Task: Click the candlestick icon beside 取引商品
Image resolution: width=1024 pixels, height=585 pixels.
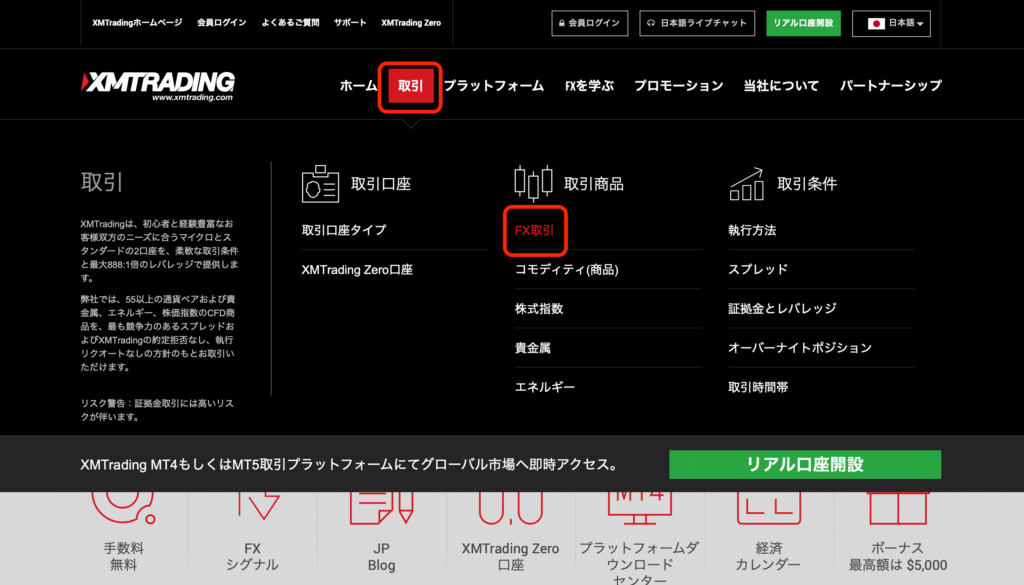Action: (533, 183)
